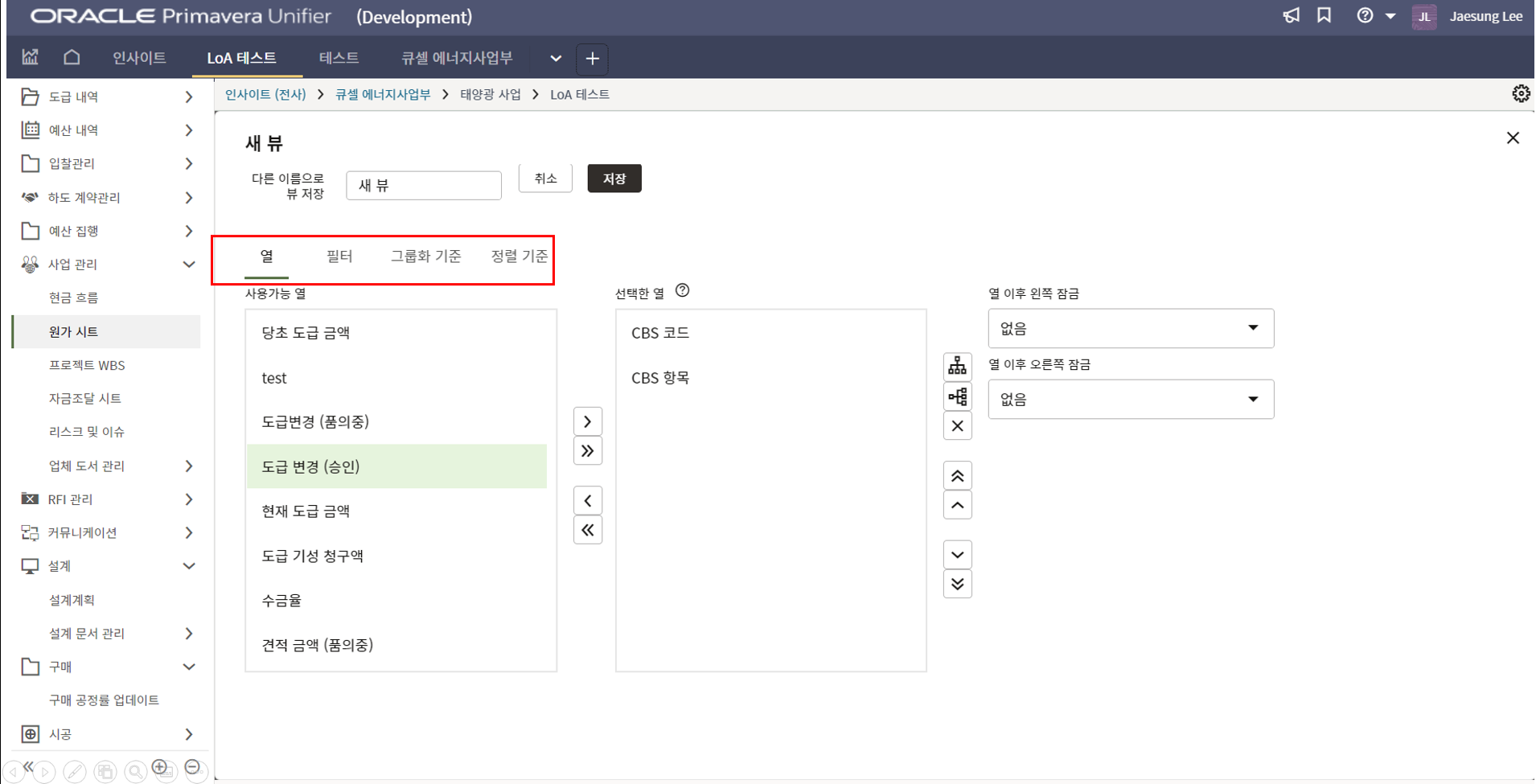Expand the 도급 내역 sidebar item
Viewport: 1536px width, 784px height.
(x=189, y=96)
